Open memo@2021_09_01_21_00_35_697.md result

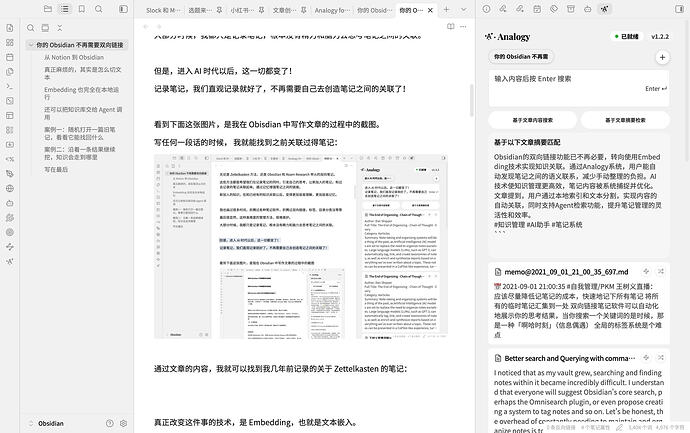pyautogui.click(x=566, y=272)
